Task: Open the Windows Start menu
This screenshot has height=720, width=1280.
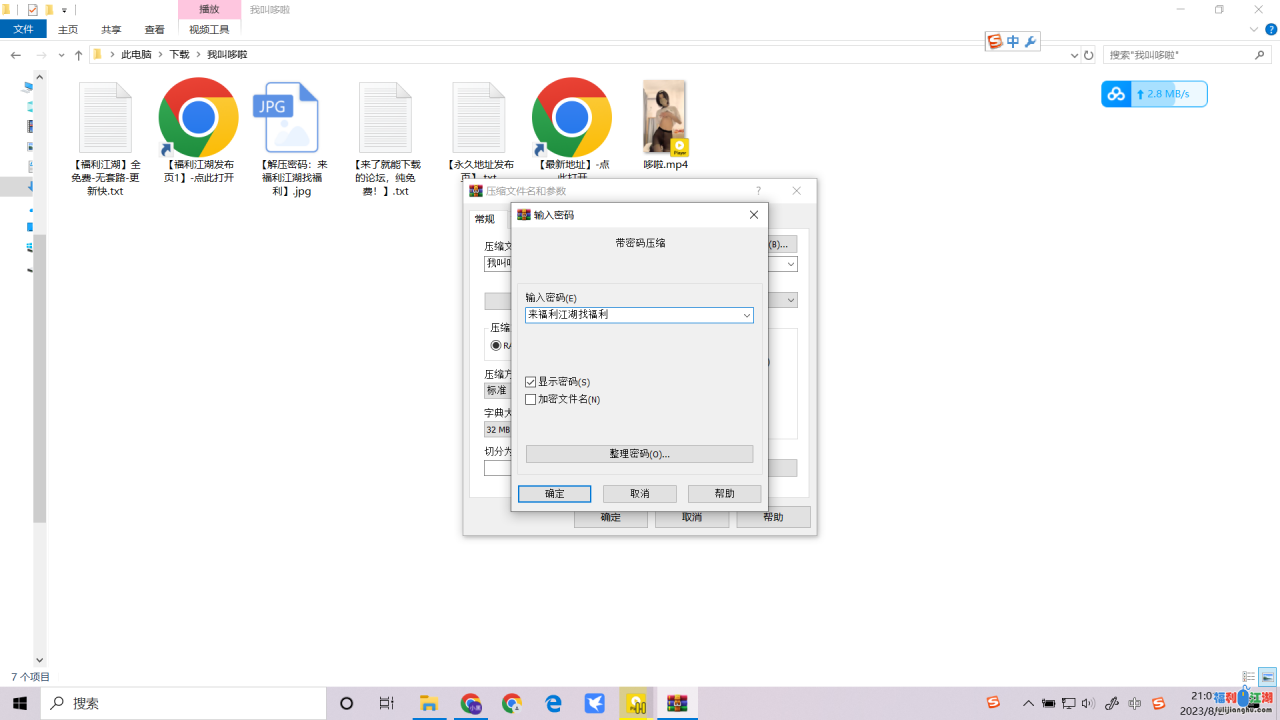Action: tap(20, 704)
